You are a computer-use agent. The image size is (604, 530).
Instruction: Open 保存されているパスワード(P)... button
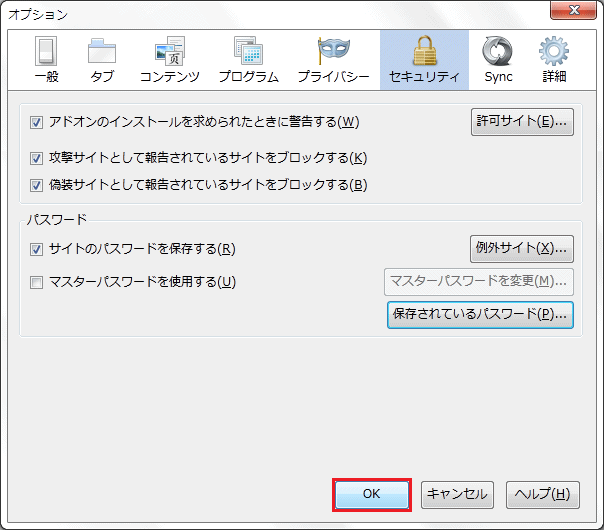pyautogui.click(x=480, y=315)
